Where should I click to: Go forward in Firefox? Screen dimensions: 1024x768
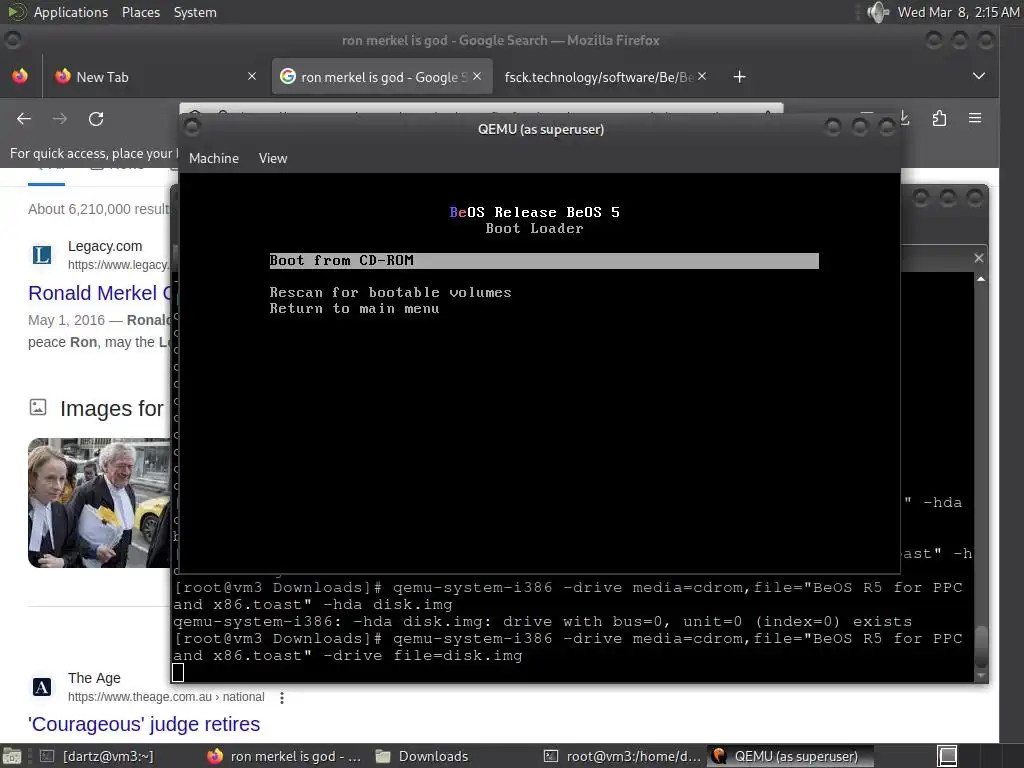pos(60,118)
